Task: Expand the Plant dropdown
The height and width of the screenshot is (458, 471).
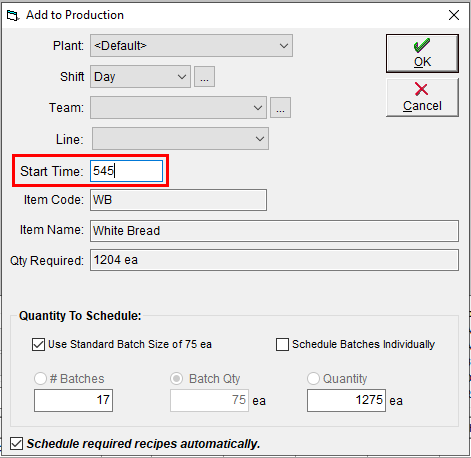Action: pos(191,46)
